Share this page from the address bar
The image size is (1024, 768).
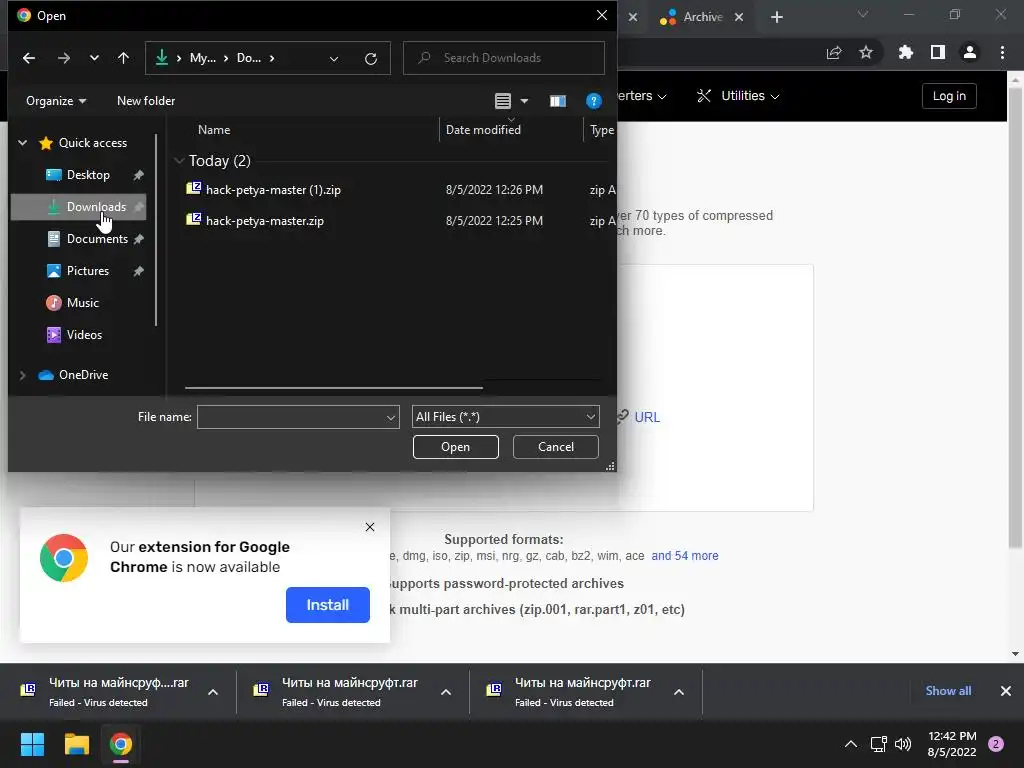pyautogui.click(x=834, y=53)
